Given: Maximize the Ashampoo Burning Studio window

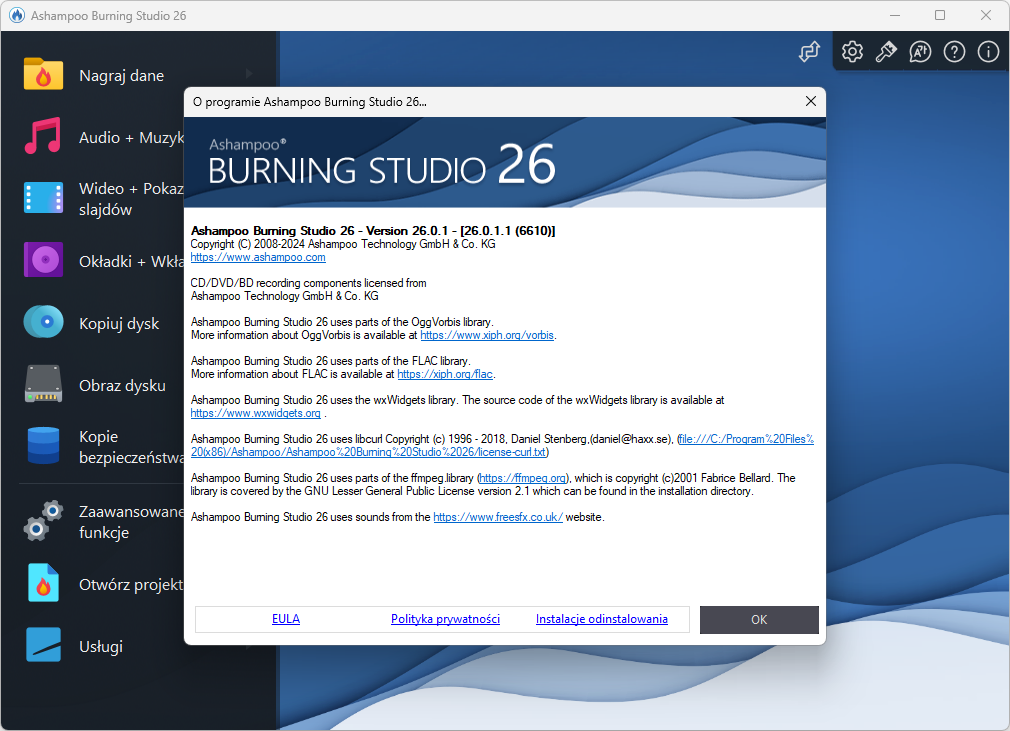Looking at the screenshot, I should 940,15.
